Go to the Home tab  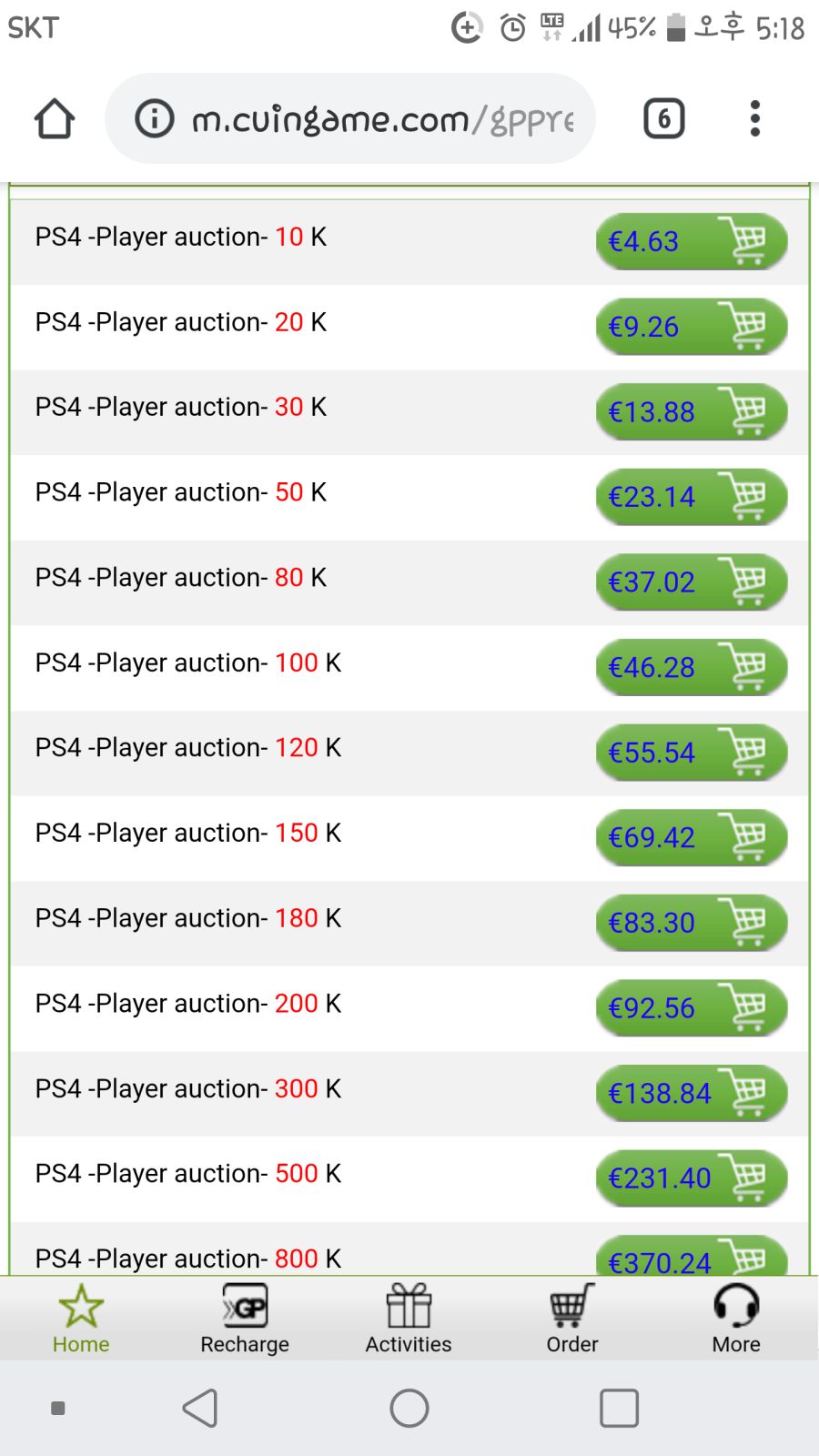click(x=81, y=1319)
